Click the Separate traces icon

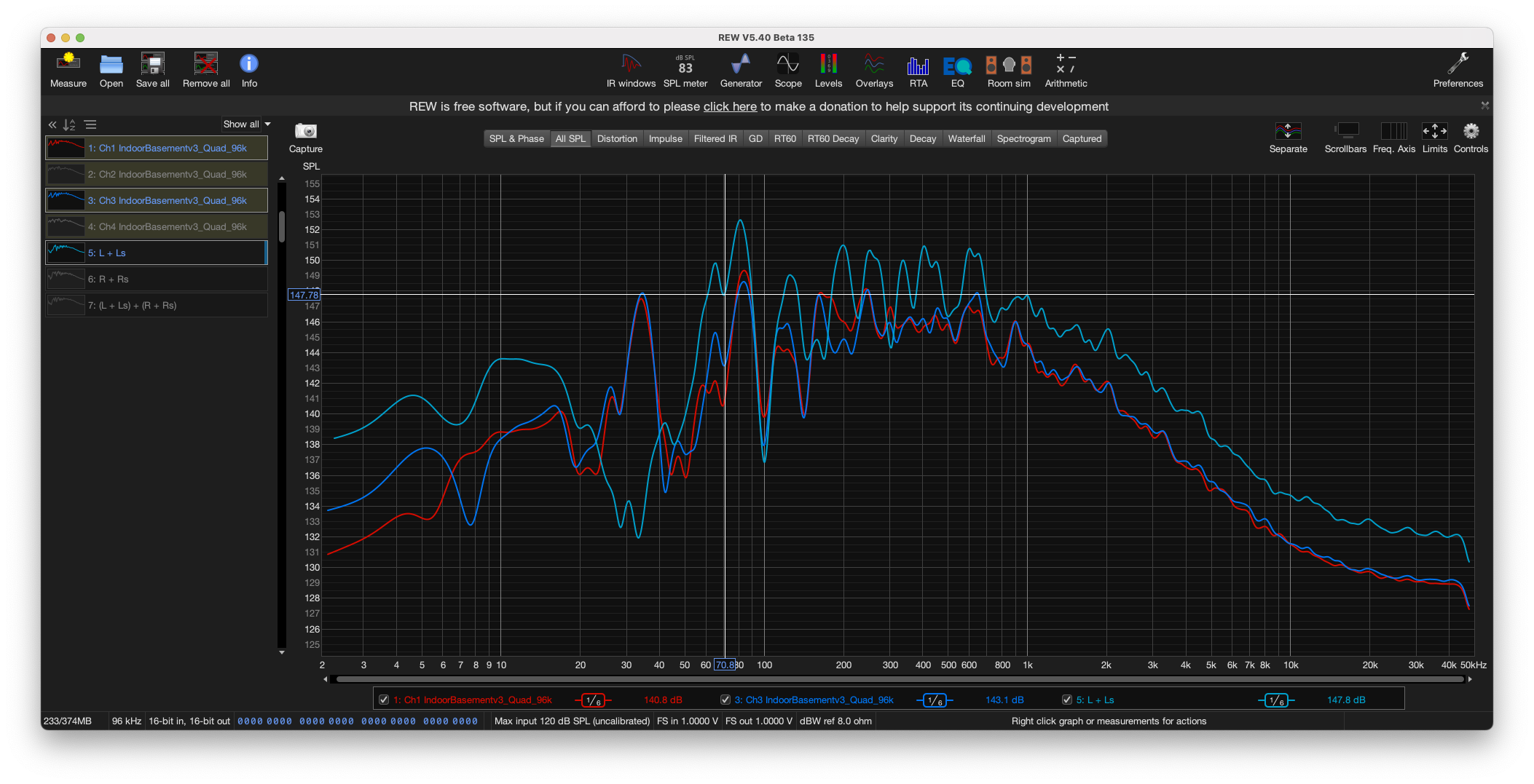click(1288, 137)
